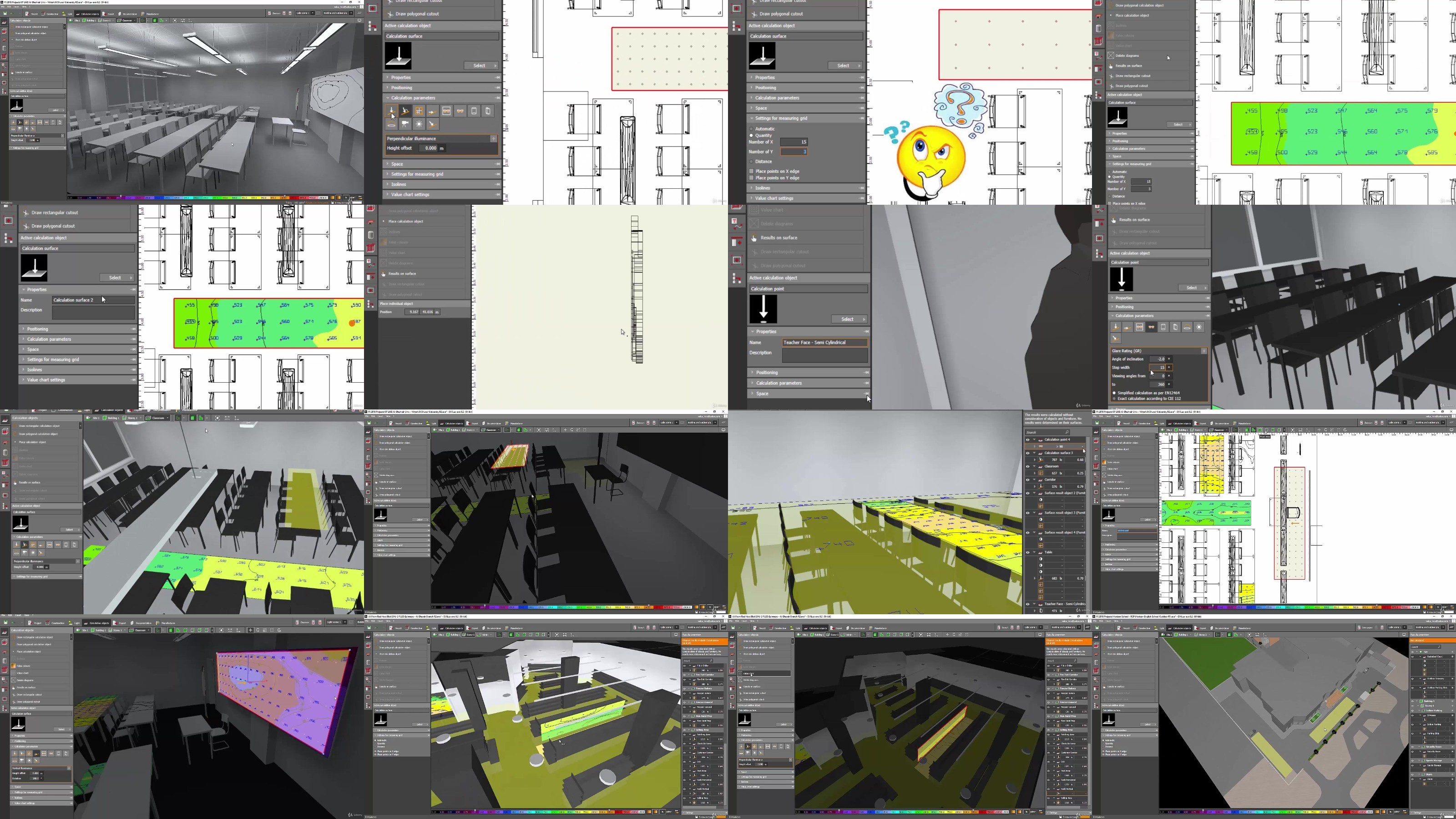Click Select button in the Glare Rating panel
This screenshot has width=1456, height=819.
pyautogui.click(x=1194, y=288)
